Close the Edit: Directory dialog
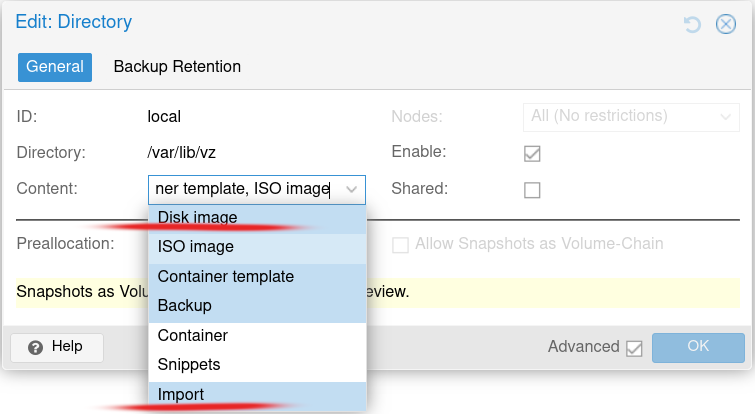This screenshot has height=414, width=755. 726,24
